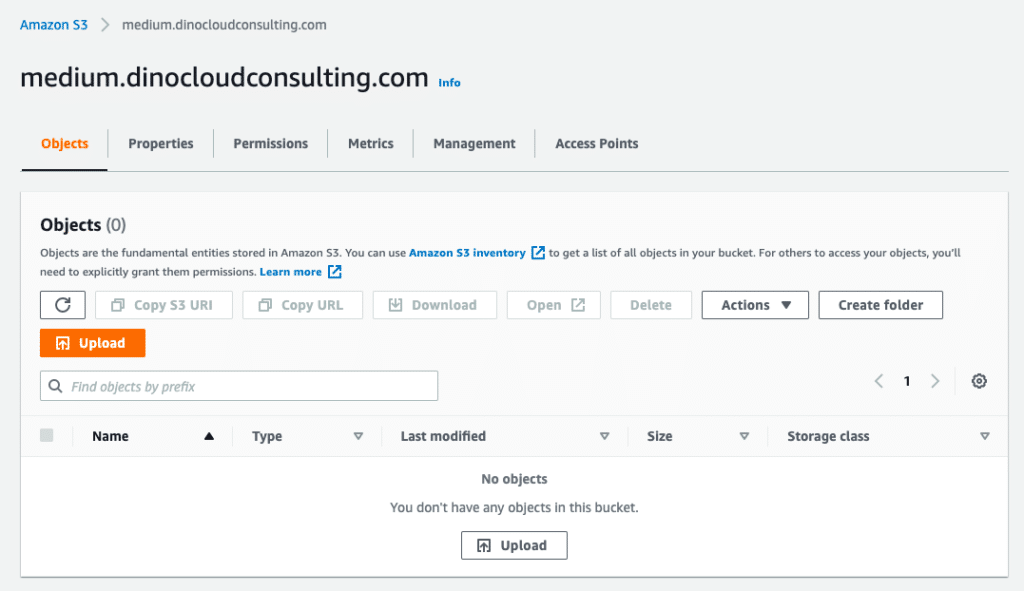Click the refresh objects icon button
The height and width of the screenshot is (591, 1024).
(63, 305)
